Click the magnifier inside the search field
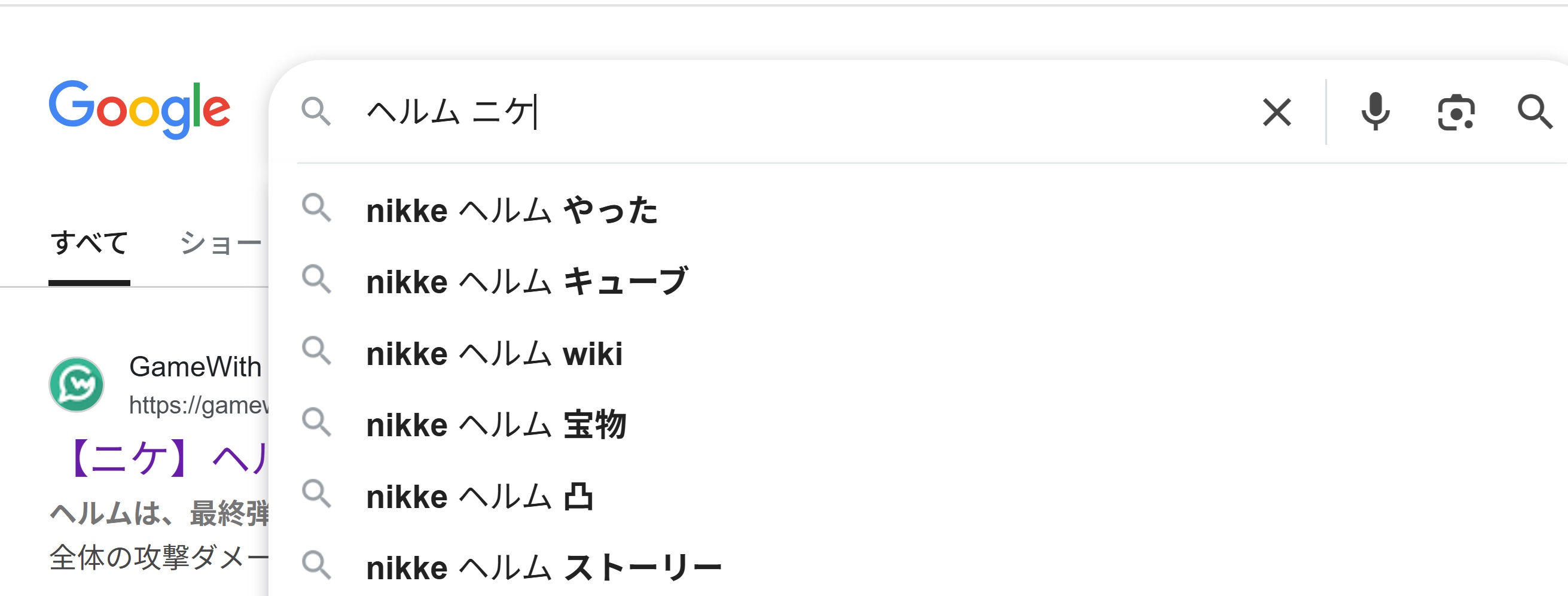The width and height of the screenshot is (1568, 596). [316, 111]
